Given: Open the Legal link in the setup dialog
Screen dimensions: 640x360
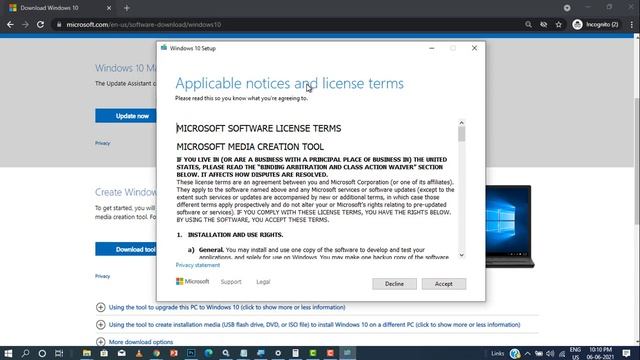Looking at the screenshot, I should (x=263, y=282).
